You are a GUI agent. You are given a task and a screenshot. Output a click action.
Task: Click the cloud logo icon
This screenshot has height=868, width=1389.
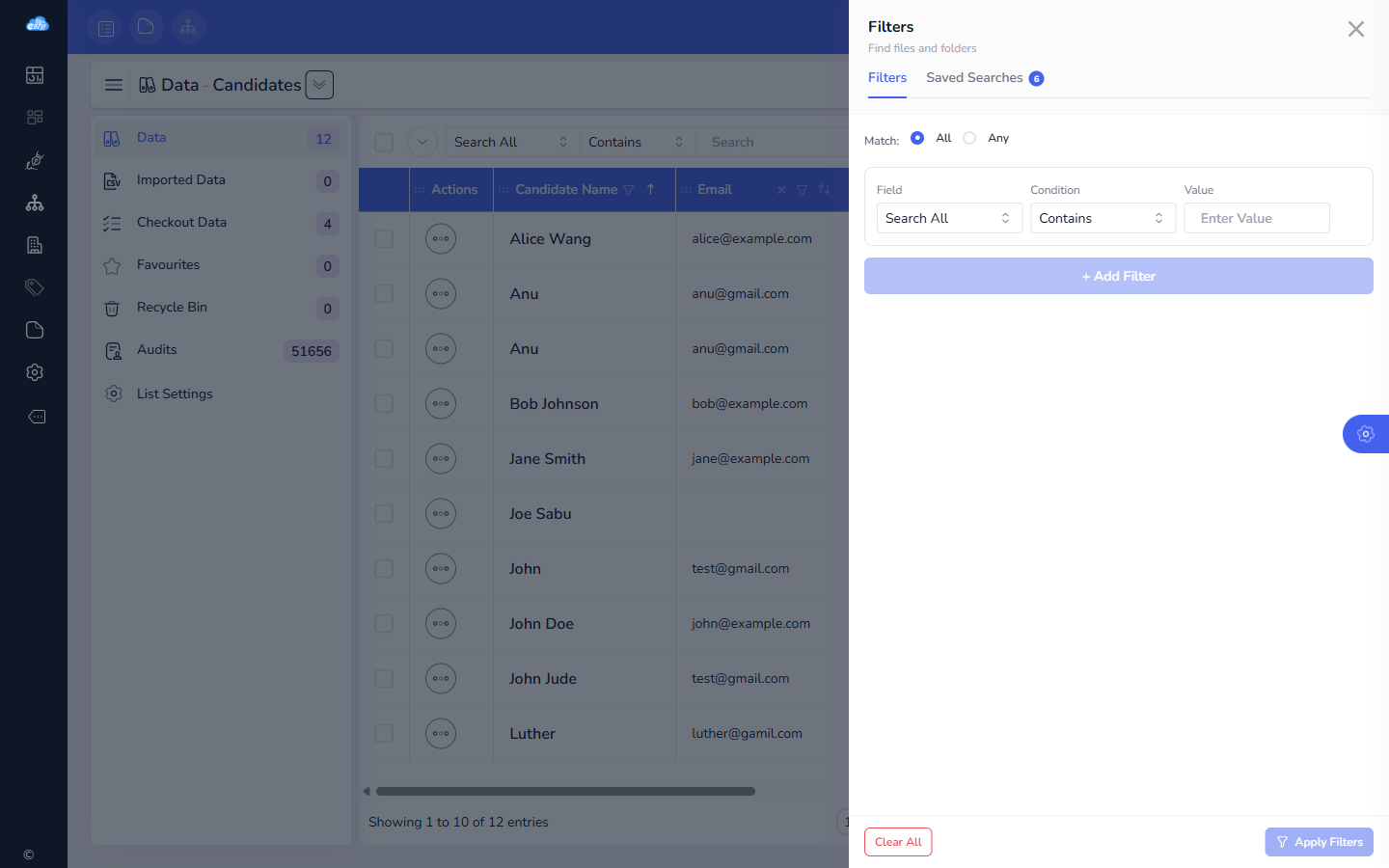(37, 24)
